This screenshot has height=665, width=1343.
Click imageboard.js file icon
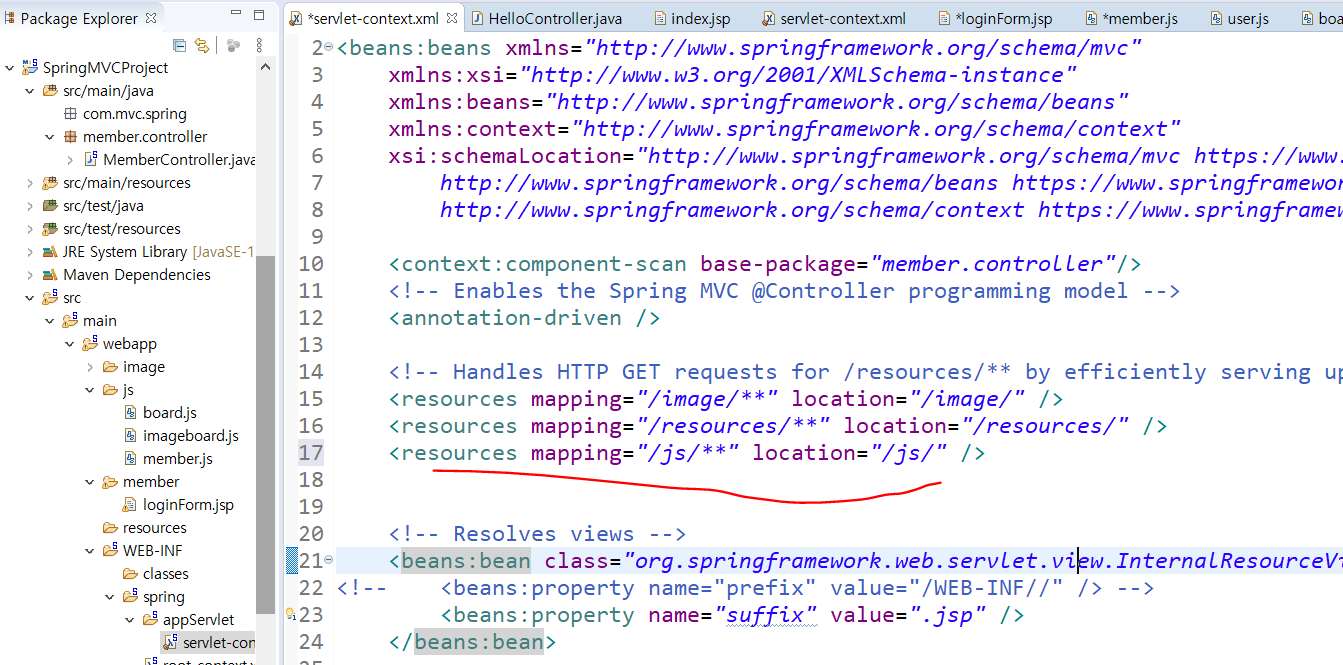point(131,436)
